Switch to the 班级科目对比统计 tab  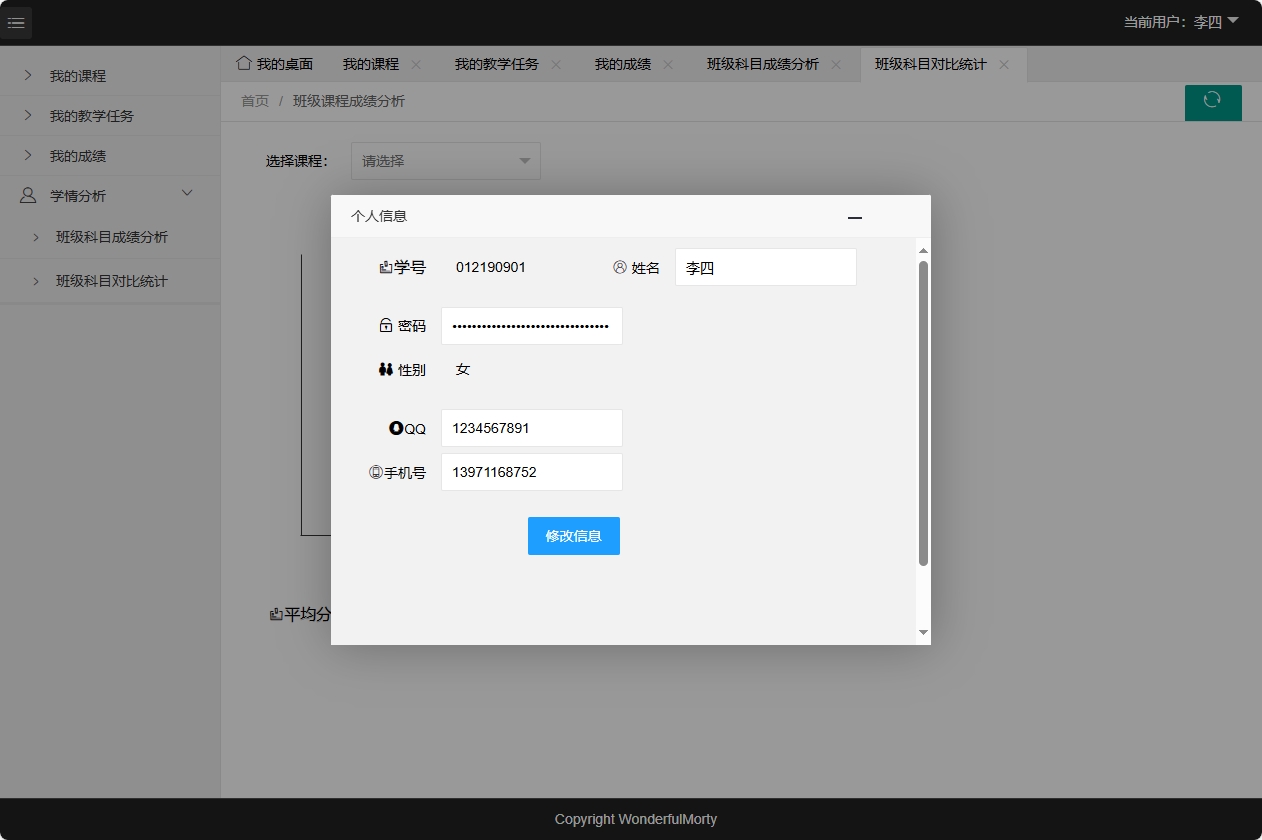[930, 63]
